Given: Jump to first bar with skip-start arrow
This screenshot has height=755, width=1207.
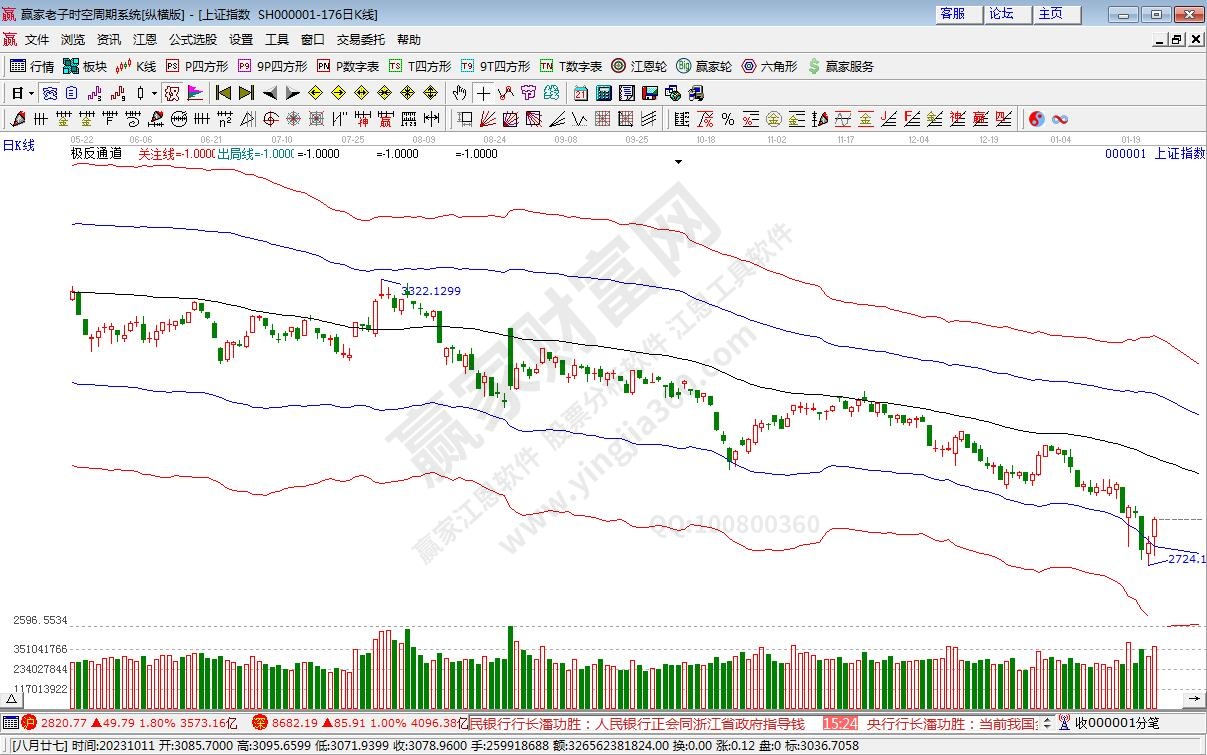Looking at the screenshot, I should 223,93.
